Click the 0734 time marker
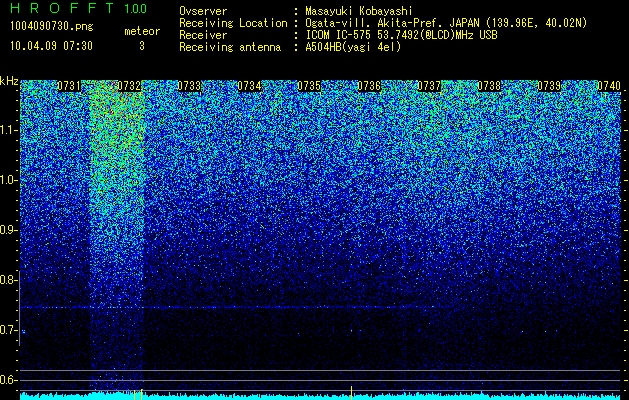 pyautogui.click(x=249, y=86)
